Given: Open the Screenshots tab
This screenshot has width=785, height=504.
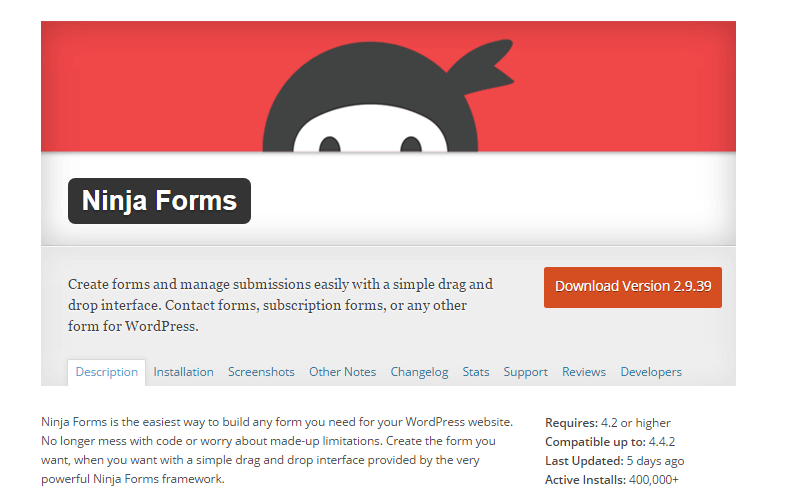Looking at the screenshot, I should [261, 372].
